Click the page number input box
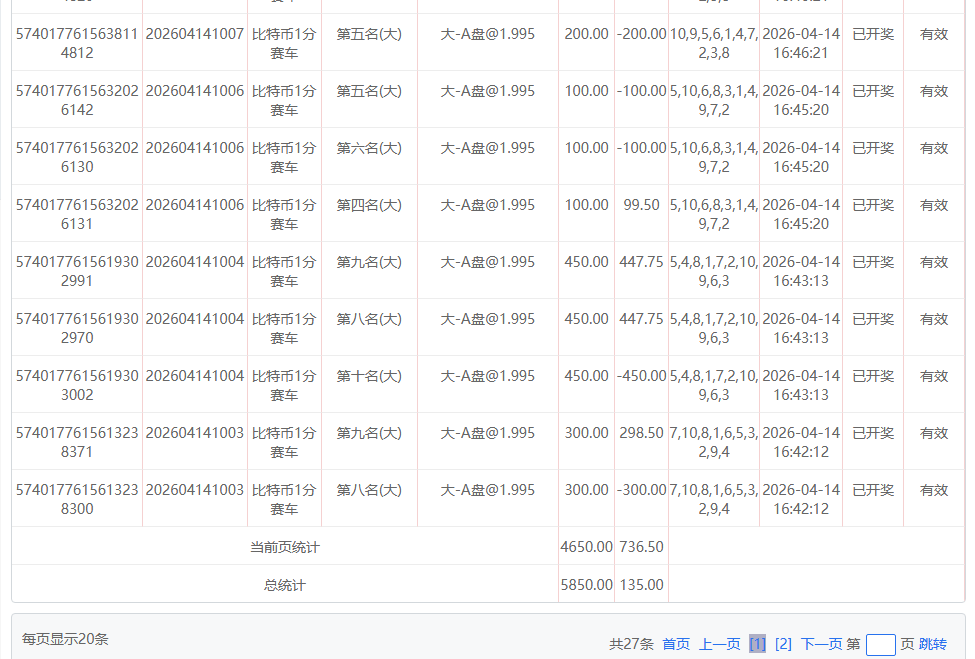 pyautogui.click(x=880, y=645)
